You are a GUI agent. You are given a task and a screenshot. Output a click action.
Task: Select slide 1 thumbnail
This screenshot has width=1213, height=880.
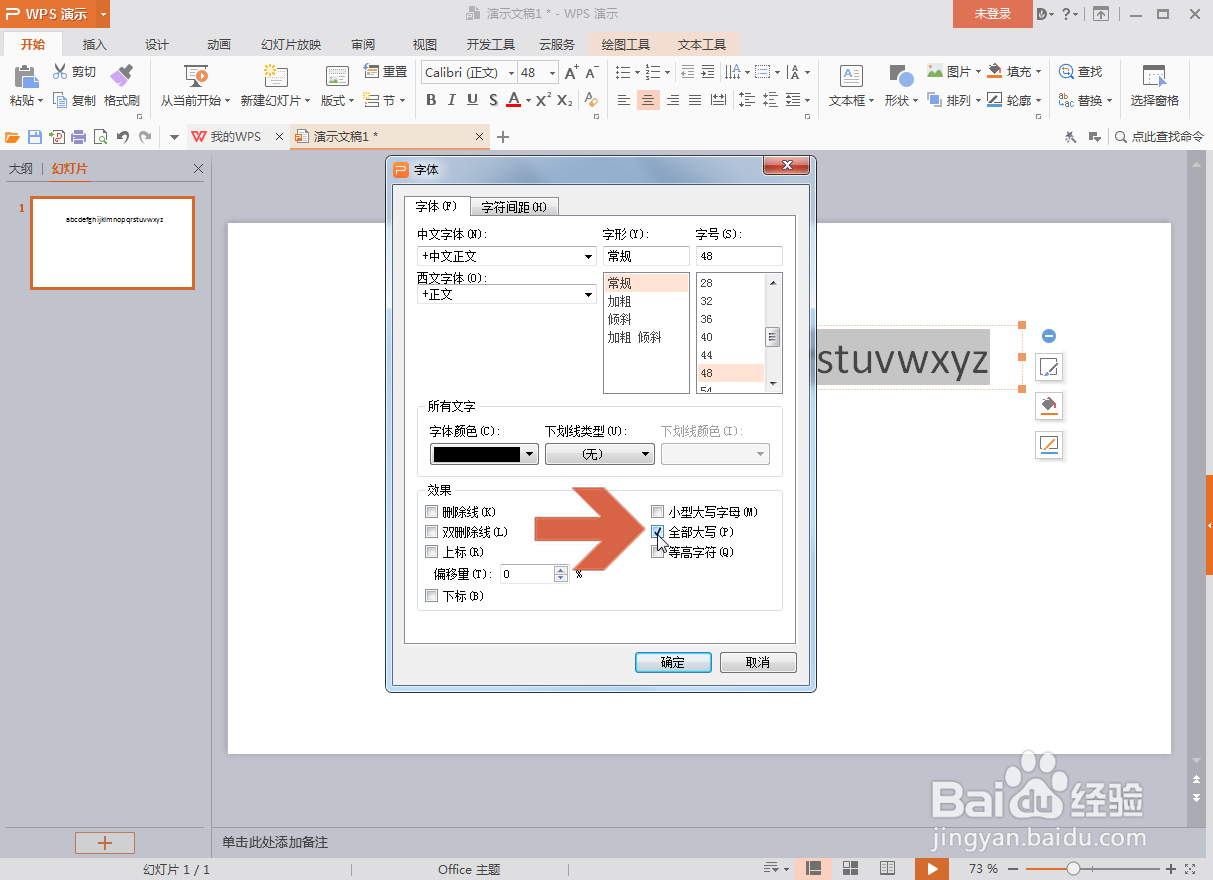click(x=112, y=243)
